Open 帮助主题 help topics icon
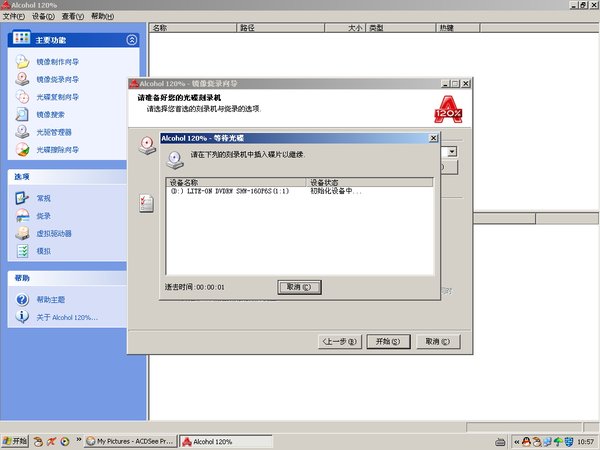This screenshot has width=600, height=450. [x=22, y=299]
